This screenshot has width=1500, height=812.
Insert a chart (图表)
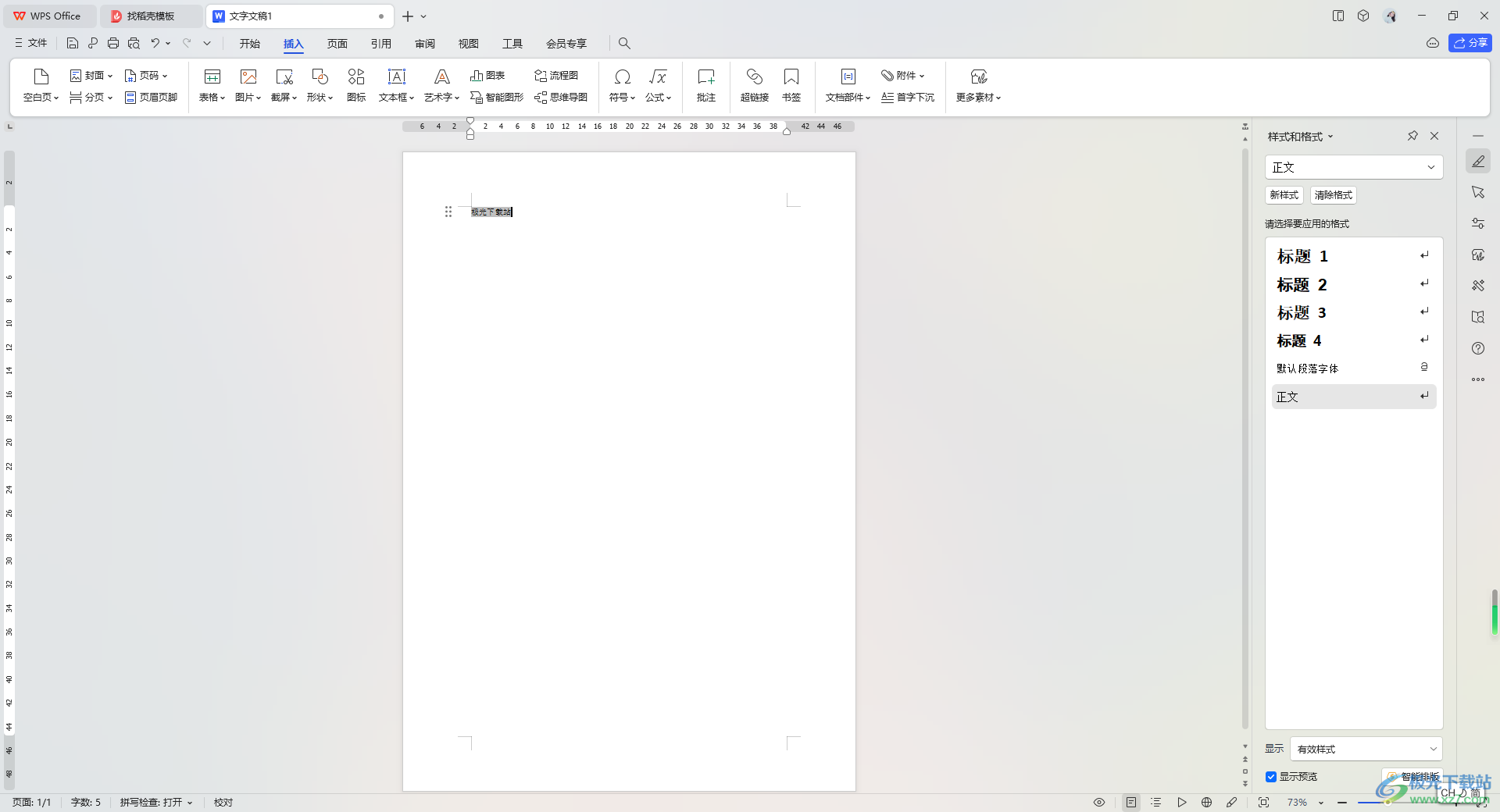487,76
